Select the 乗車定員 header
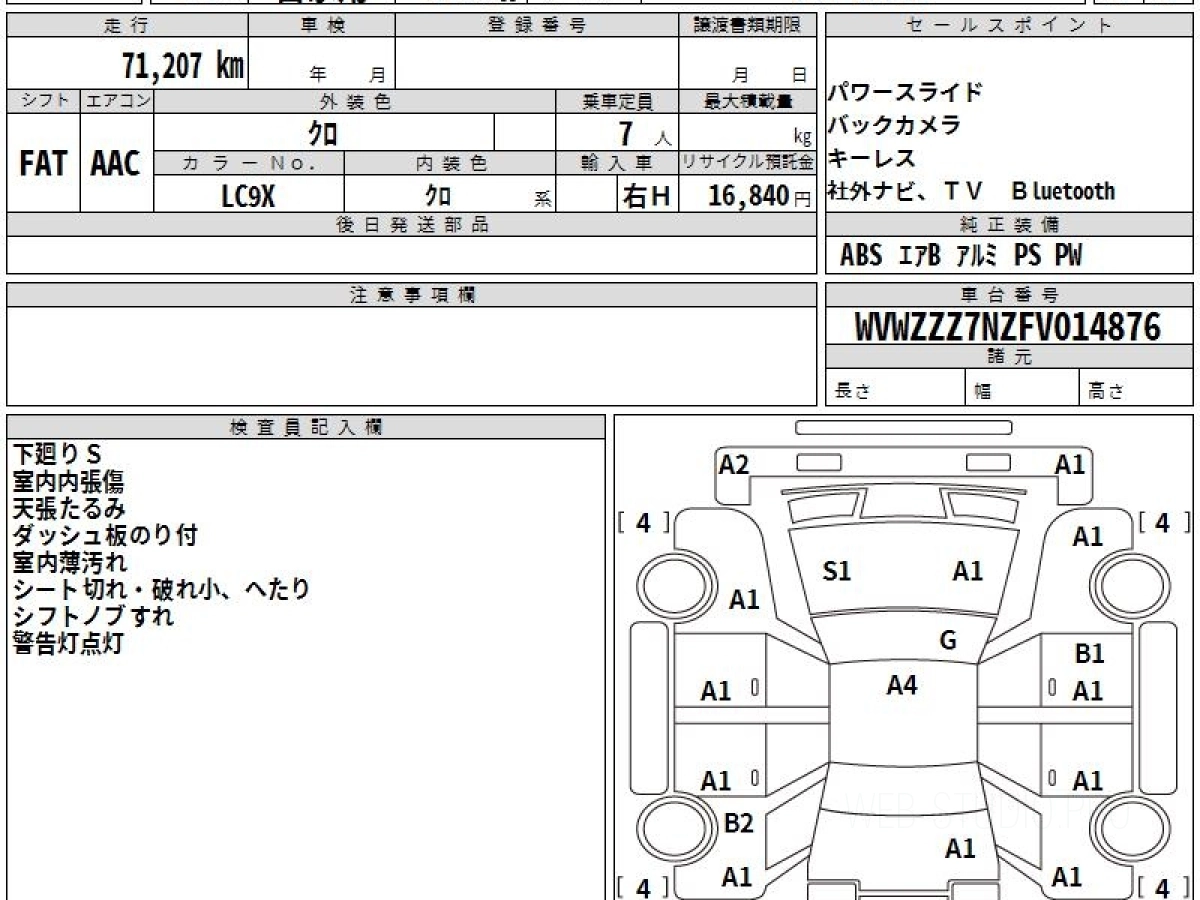1200x900 pixels. 617,101
